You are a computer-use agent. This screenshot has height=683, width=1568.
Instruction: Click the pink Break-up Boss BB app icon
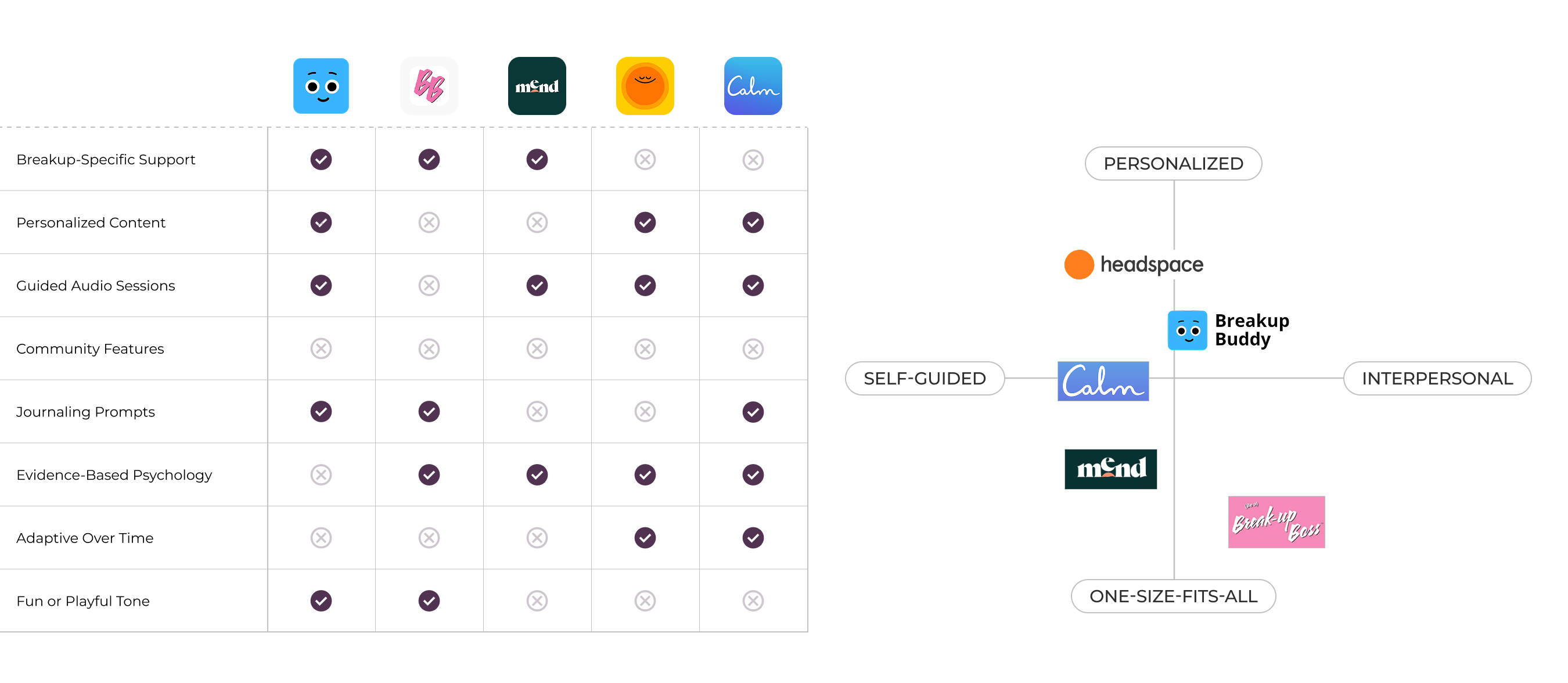pos(429,86)
